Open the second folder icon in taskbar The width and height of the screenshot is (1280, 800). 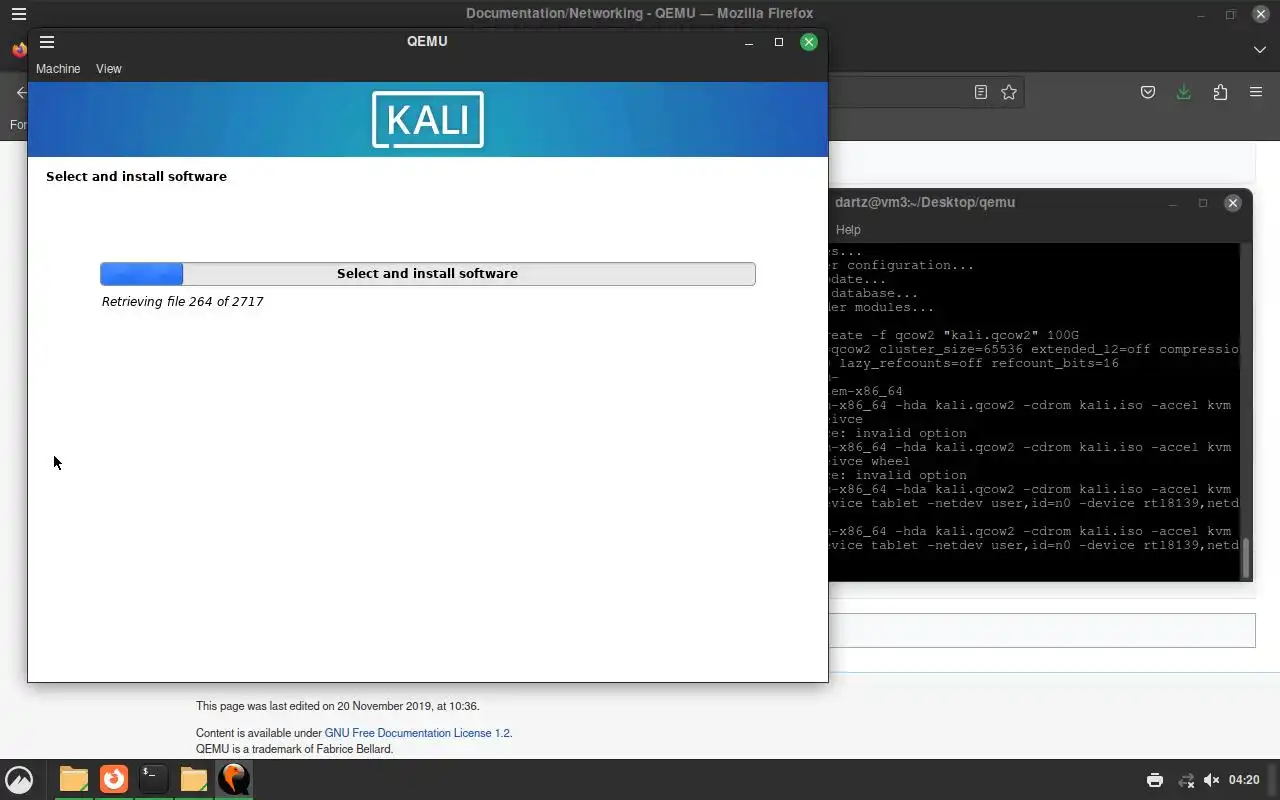pos(194,779)
